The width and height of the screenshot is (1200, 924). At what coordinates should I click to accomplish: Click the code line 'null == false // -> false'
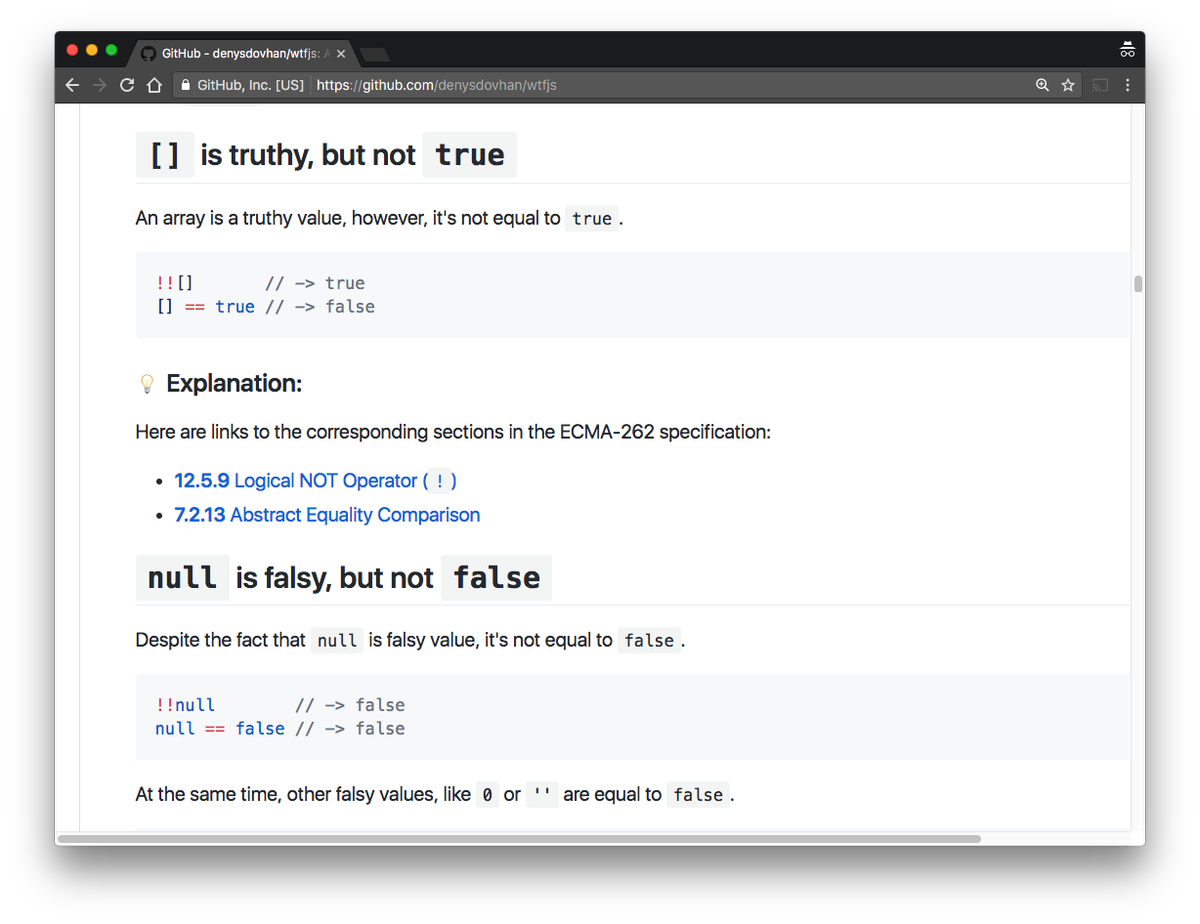(x=280, y=729)
